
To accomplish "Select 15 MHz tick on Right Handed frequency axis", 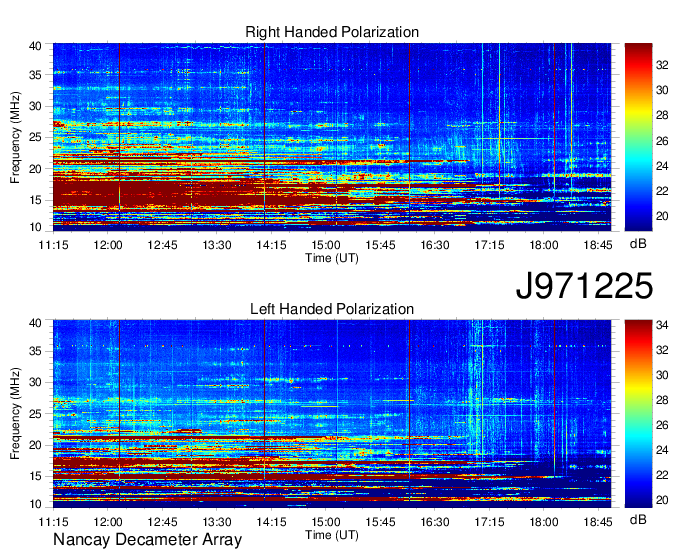I will [x=35, y=200].
